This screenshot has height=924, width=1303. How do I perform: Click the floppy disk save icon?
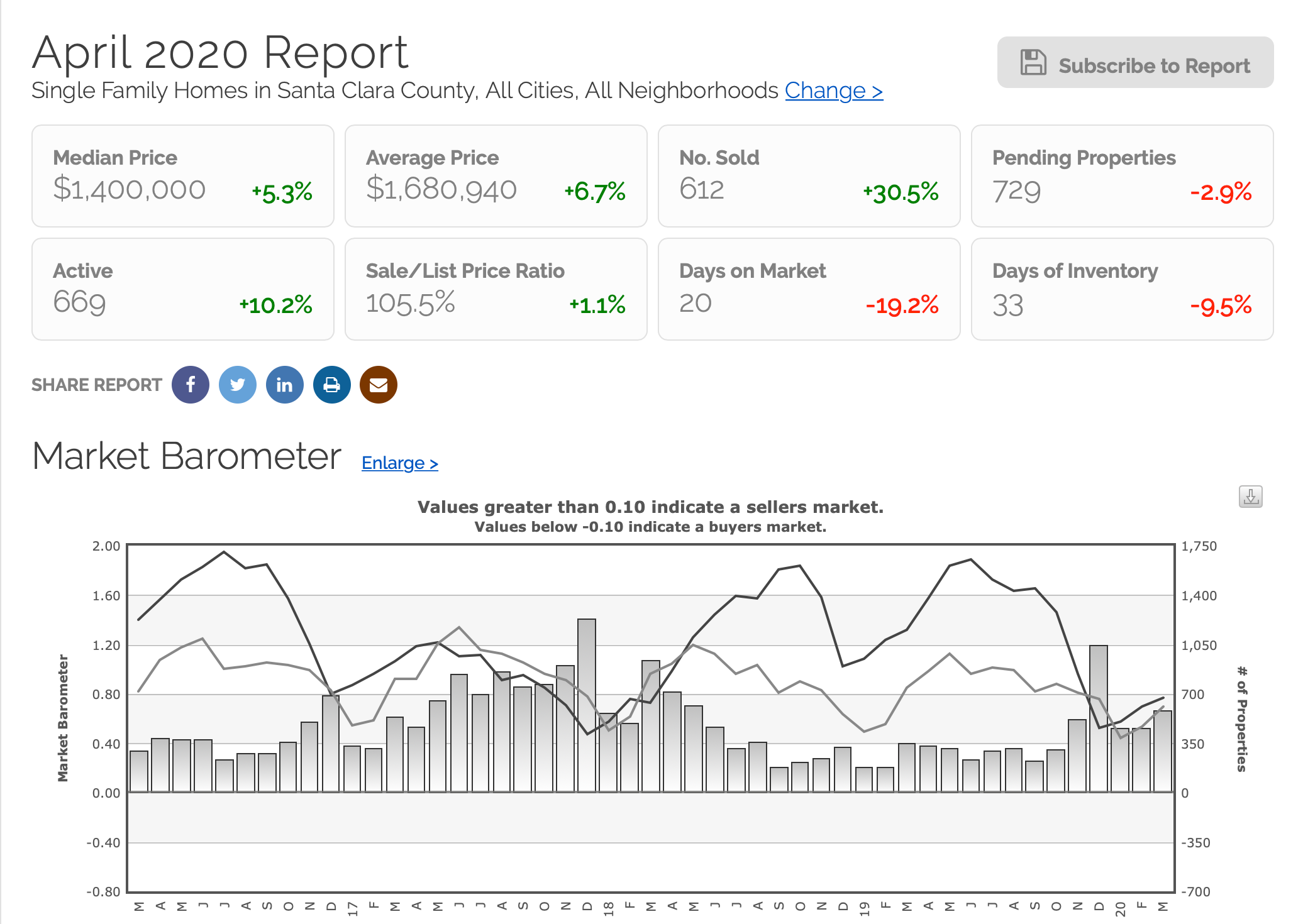tap(1033, 62)
